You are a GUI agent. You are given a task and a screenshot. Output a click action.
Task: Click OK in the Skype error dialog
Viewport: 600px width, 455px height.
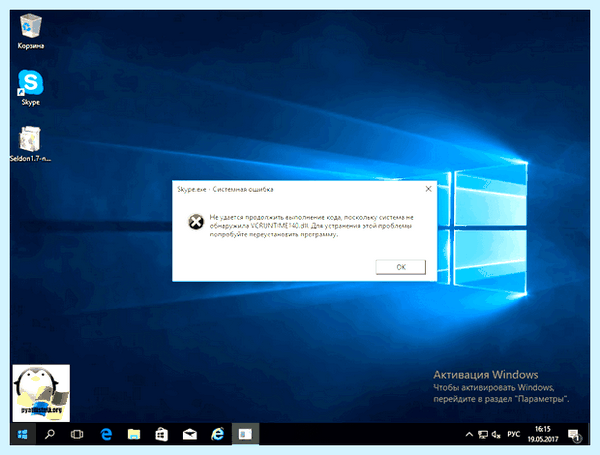click(400, 267)
